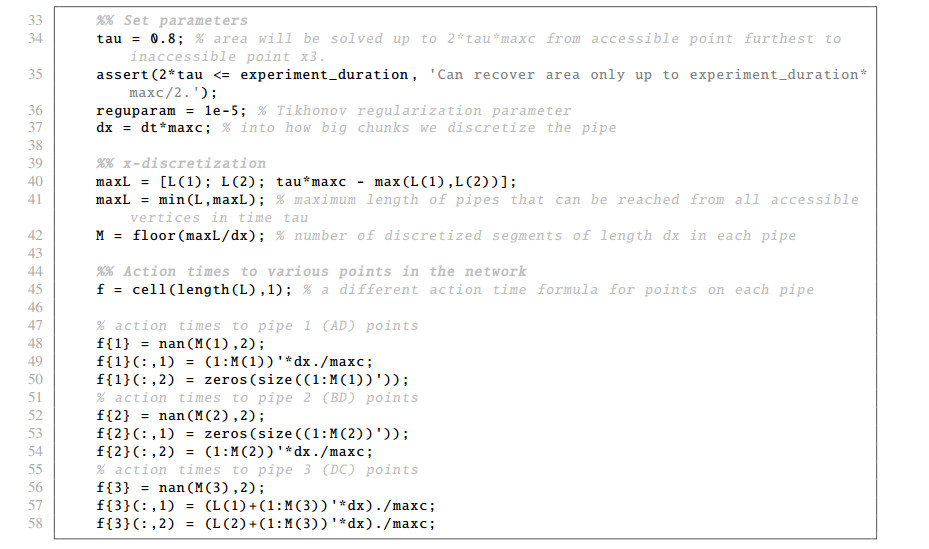Click the '%% x-discretization' section heading

pyautogui.click(x=181, y=163)
